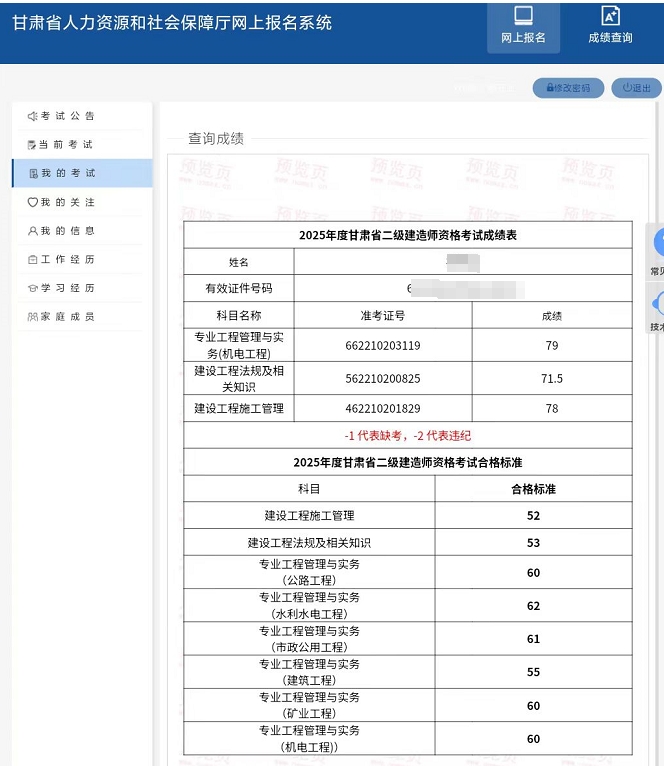Open the 网上报名 tab in the header
664x766 pixels.
tap(523, 27)
